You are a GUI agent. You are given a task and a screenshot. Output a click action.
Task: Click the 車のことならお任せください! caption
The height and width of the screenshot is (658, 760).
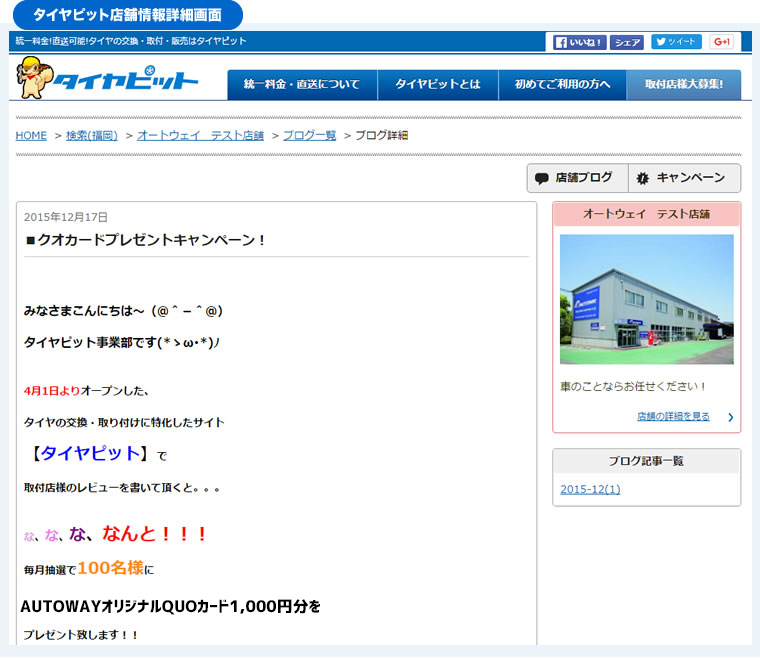(633, 387)
